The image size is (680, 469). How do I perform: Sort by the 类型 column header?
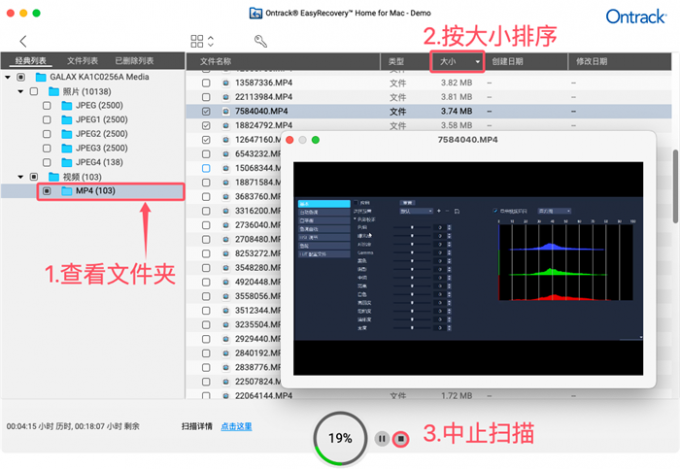click(x=405, y=62)
